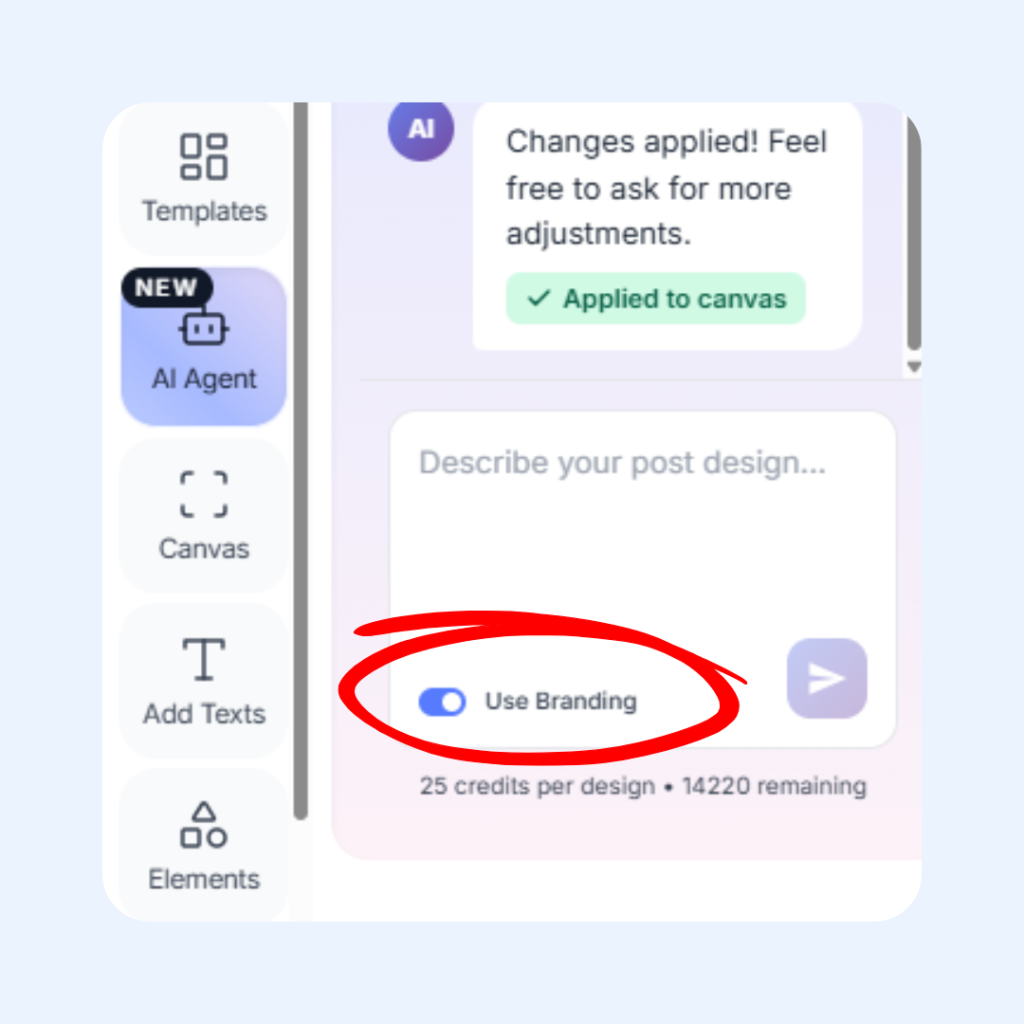Click the Add Texts T icon
Viewport: 1024px width, 1024px height.
(x=204, y=659)
